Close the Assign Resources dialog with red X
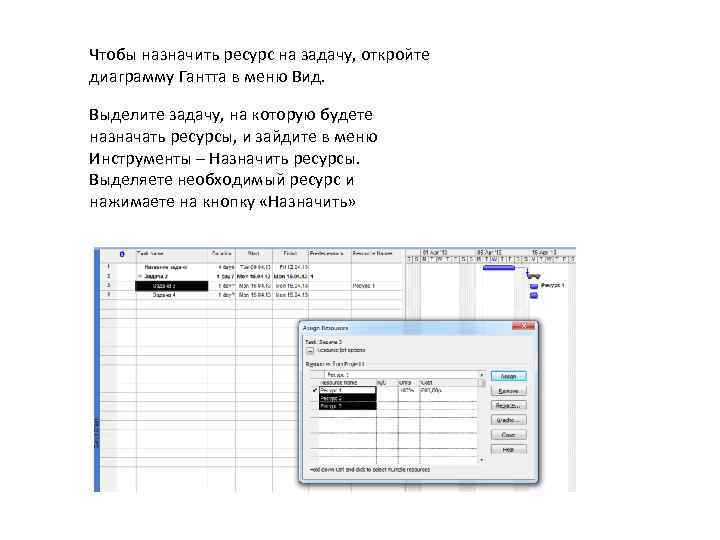This screenshot has width=720, height=540. coord(523,326)
